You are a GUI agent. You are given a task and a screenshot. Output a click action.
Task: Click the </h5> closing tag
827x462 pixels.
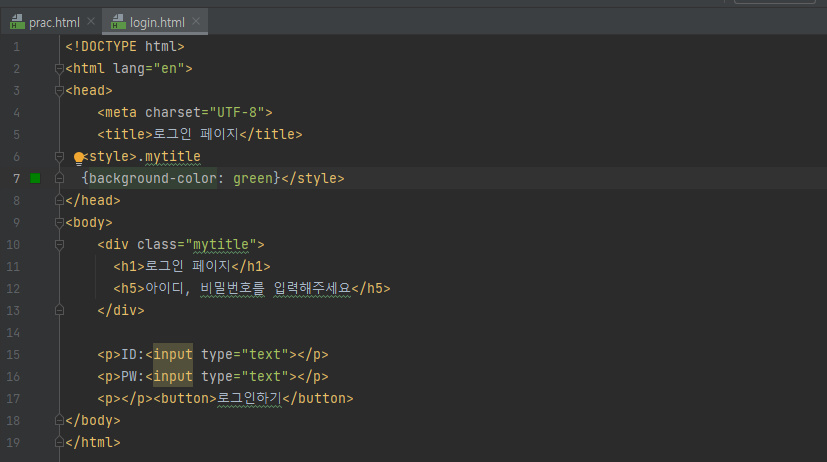[371, 288]
